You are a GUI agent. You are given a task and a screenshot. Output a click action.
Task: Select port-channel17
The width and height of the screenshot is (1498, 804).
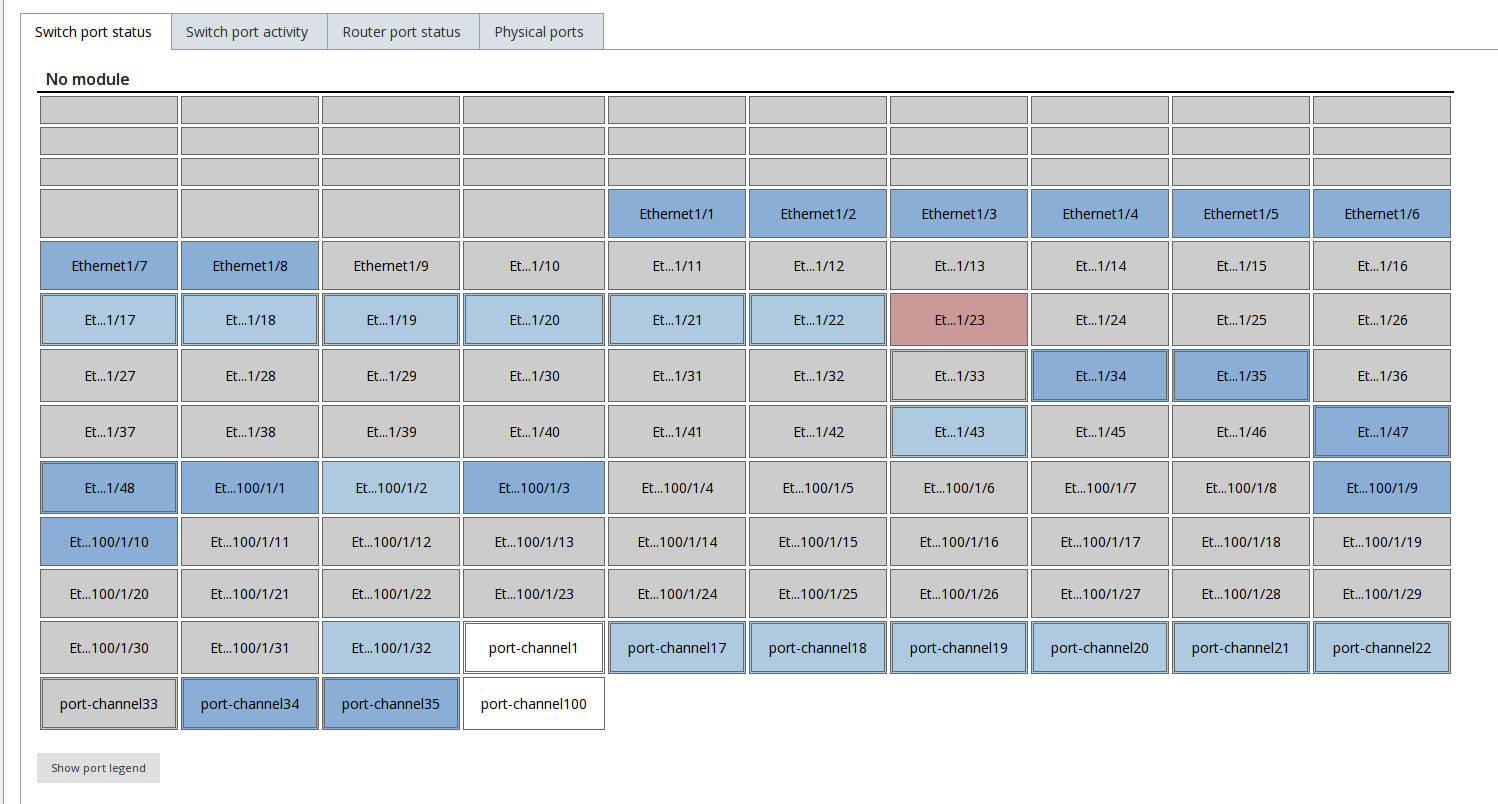pos(677,648)
